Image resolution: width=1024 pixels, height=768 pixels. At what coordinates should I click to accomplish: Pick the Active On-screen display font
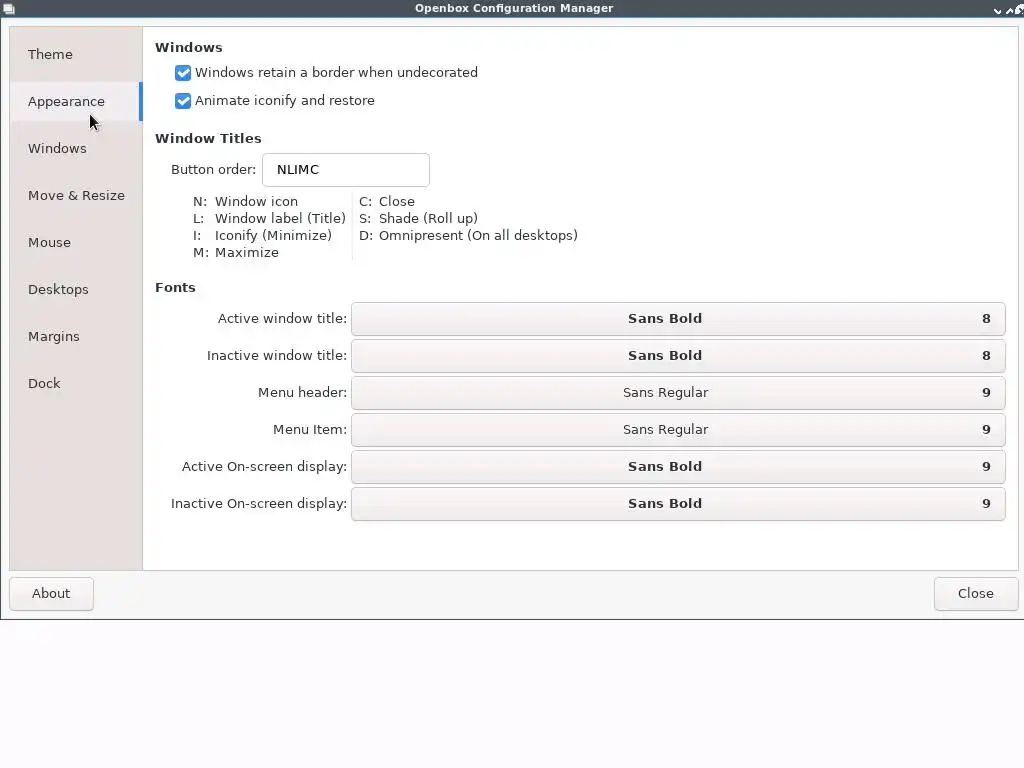[x=678, y=467]
